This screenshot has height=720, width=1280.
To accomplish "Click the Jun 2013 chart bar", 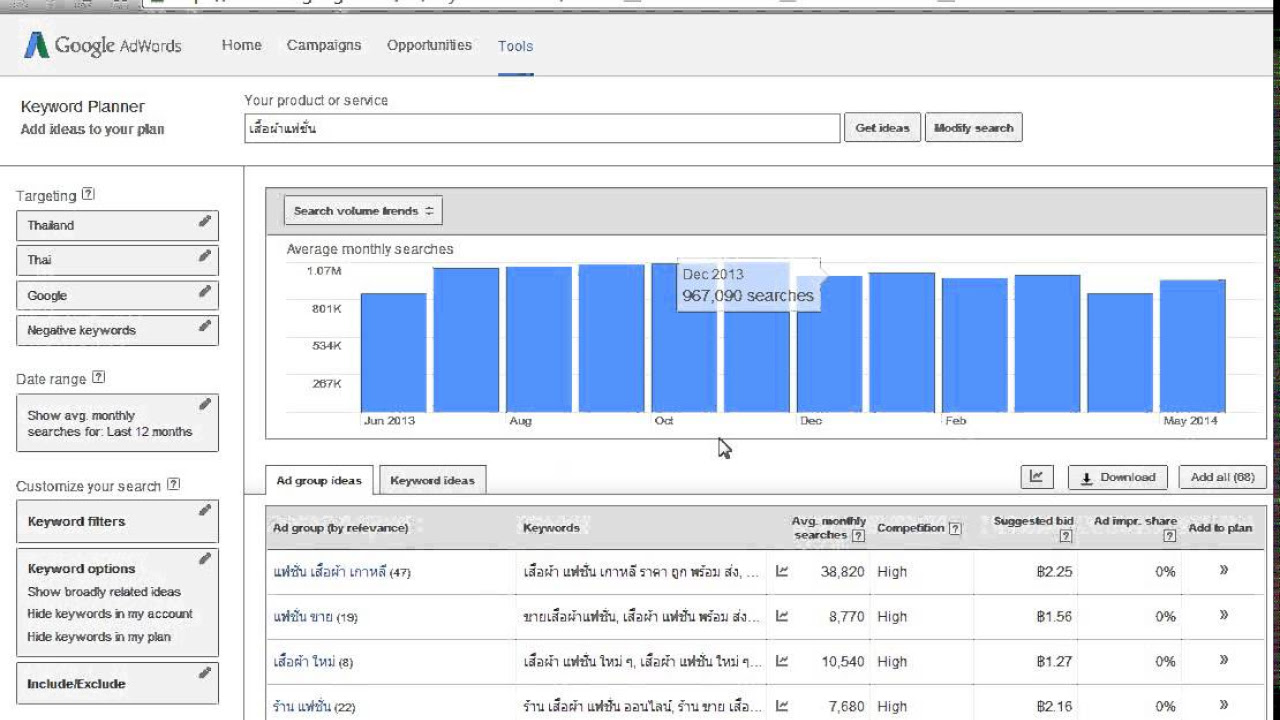I will point(393,352).
